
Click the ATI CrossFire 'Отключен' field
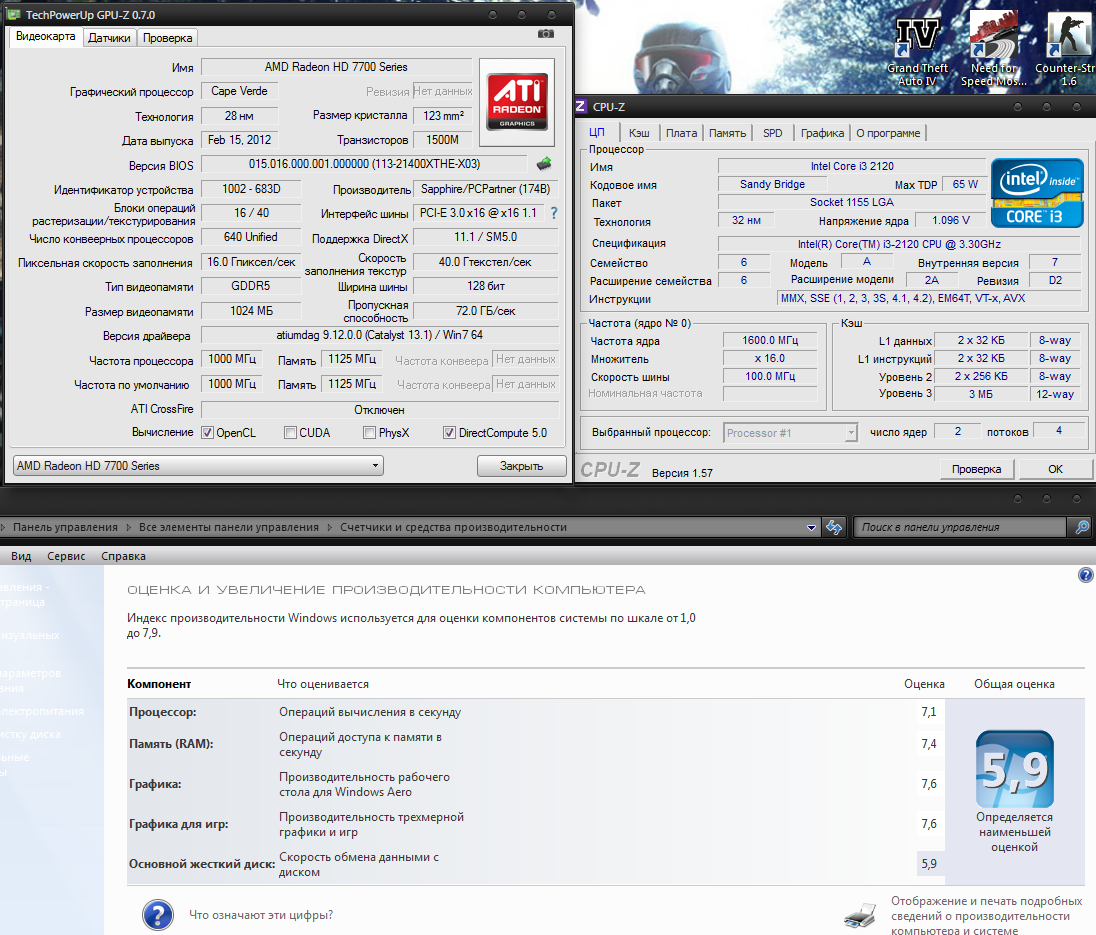click(x=380, y=410)
